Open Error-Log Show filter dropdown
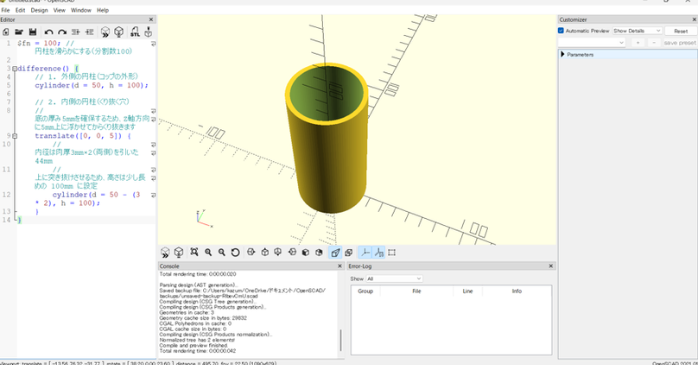Image resolution: width=698 pixels, height=365 pixels. [394, 279]
